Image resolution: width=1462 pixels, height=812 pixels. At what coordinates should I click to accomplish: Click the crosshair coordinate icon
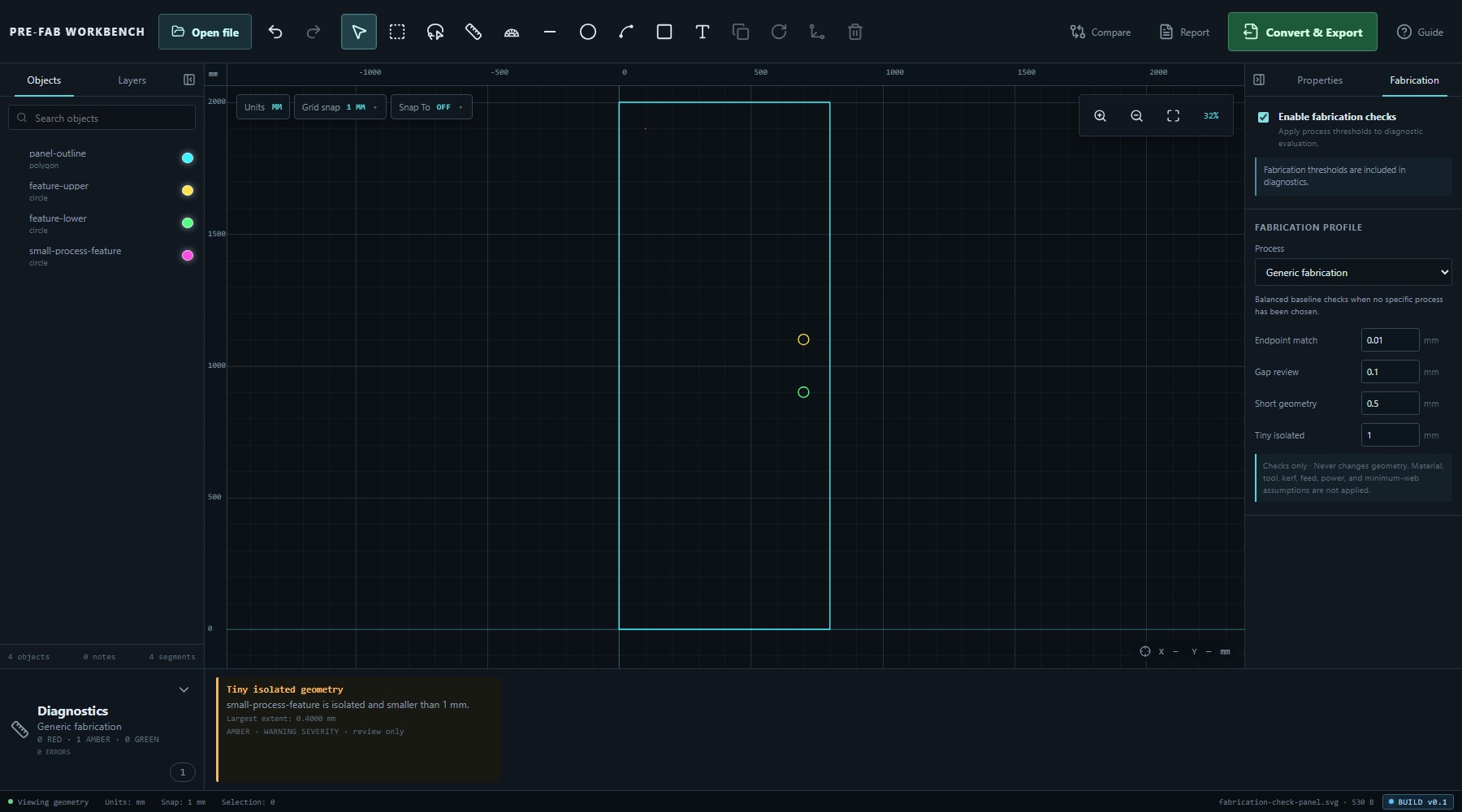1145,651
